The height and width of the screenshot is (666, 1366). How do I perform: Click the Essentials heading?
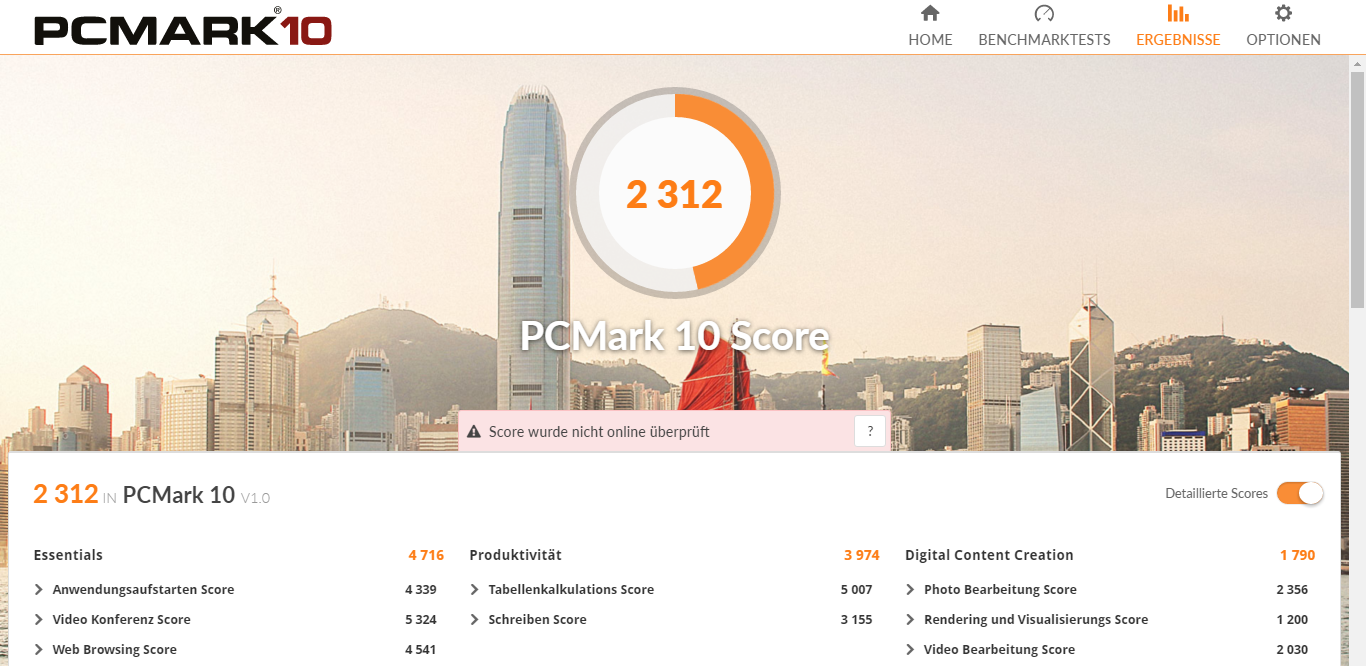[x=68, y=555]
